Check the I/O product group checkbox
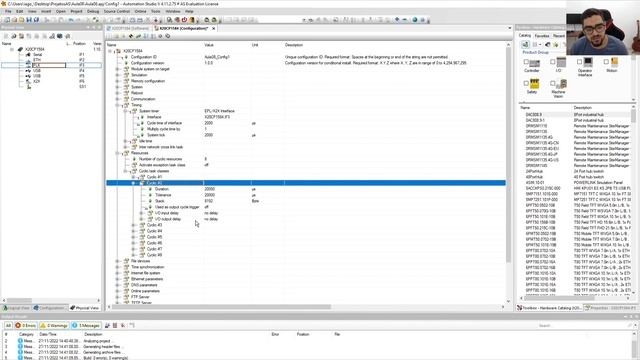Image resolution: width=640 pixels, height=360 pixels. coord(553,62)
